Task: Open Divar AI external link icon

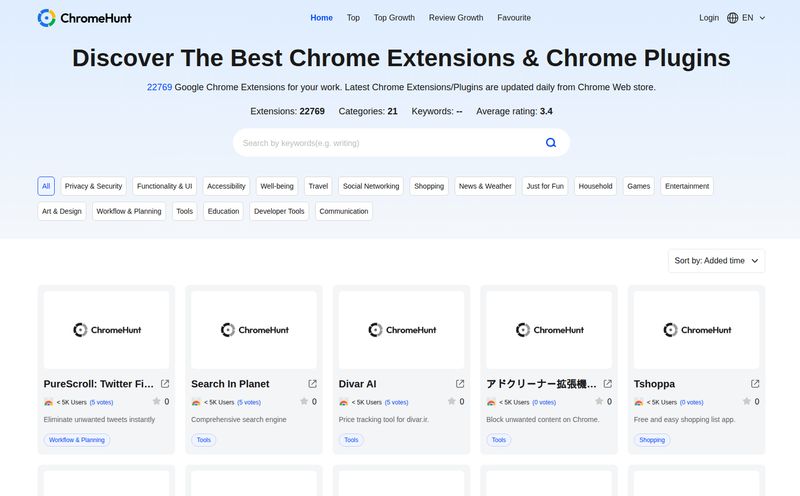Action: [x=460, y=384]
